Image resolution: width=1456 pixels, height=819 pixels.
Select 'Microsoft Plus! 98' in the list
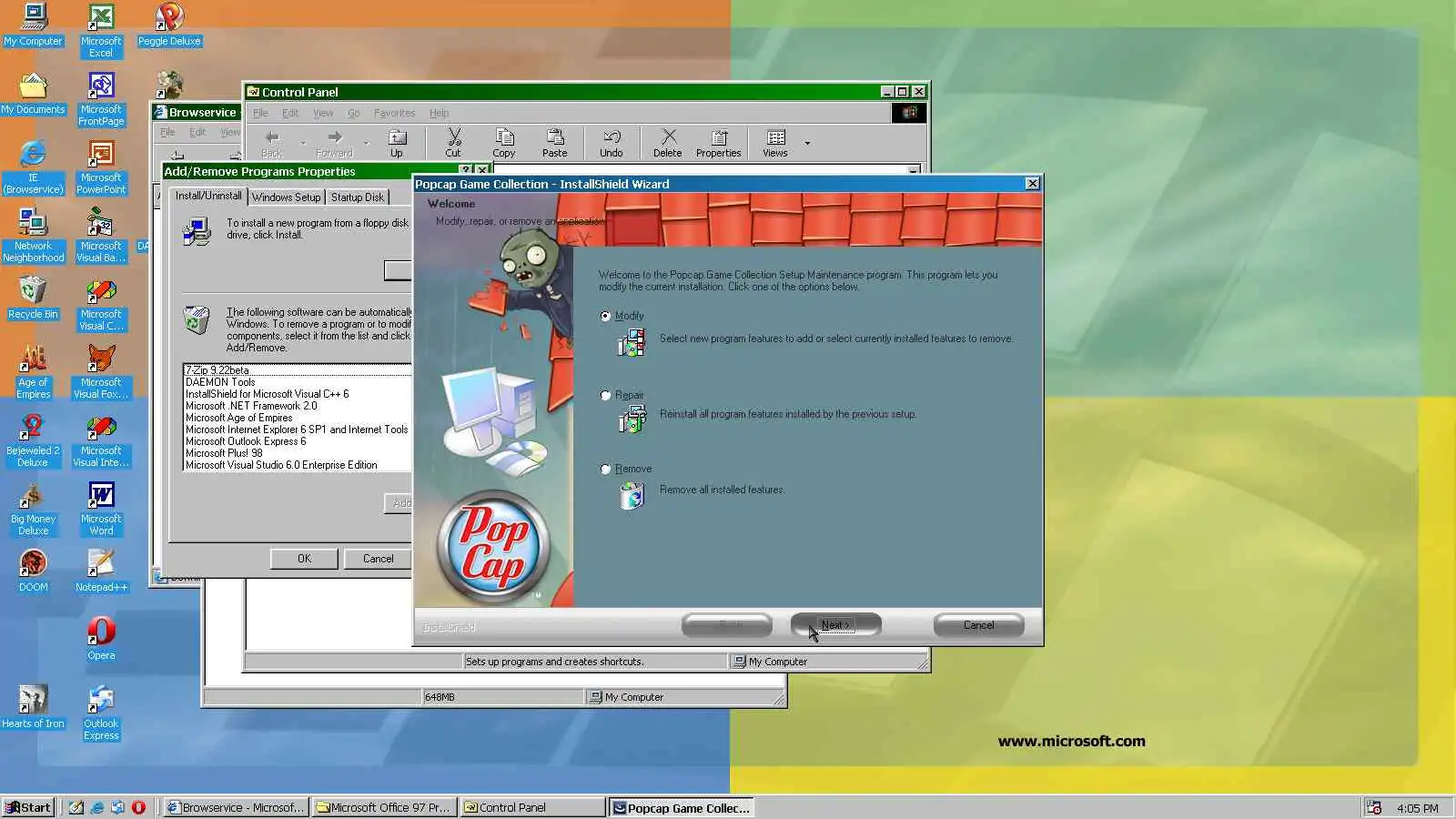click(298, 453)
